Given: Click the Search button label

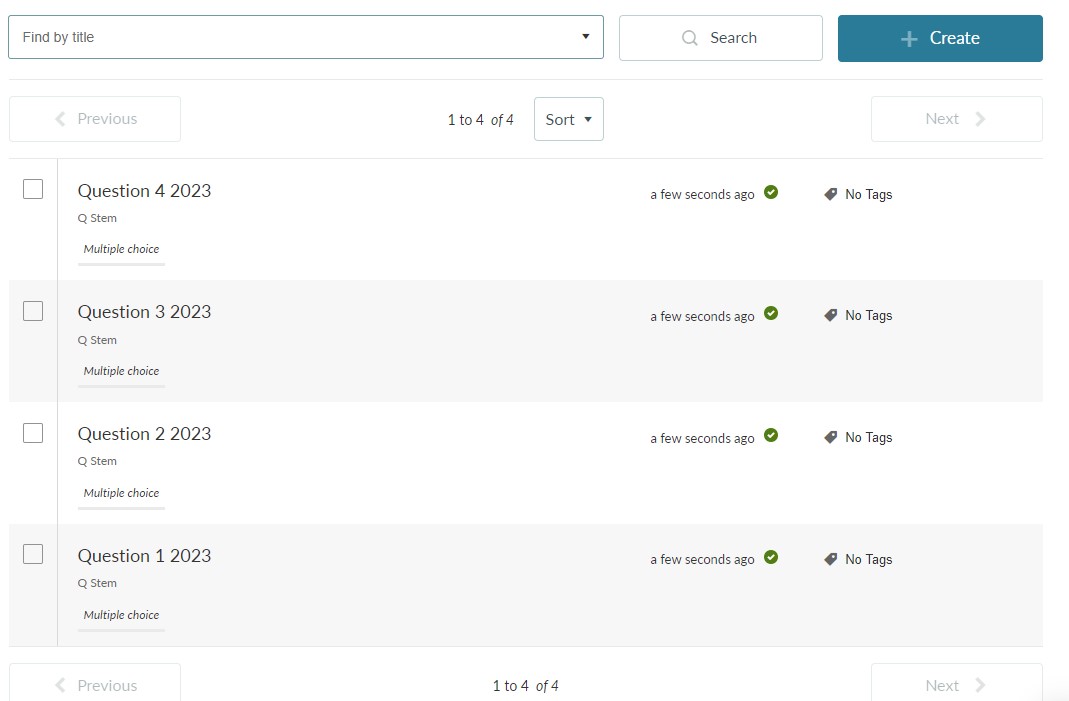Looking at the screenshot, I should pyautogui.click(x=734, y=38).
